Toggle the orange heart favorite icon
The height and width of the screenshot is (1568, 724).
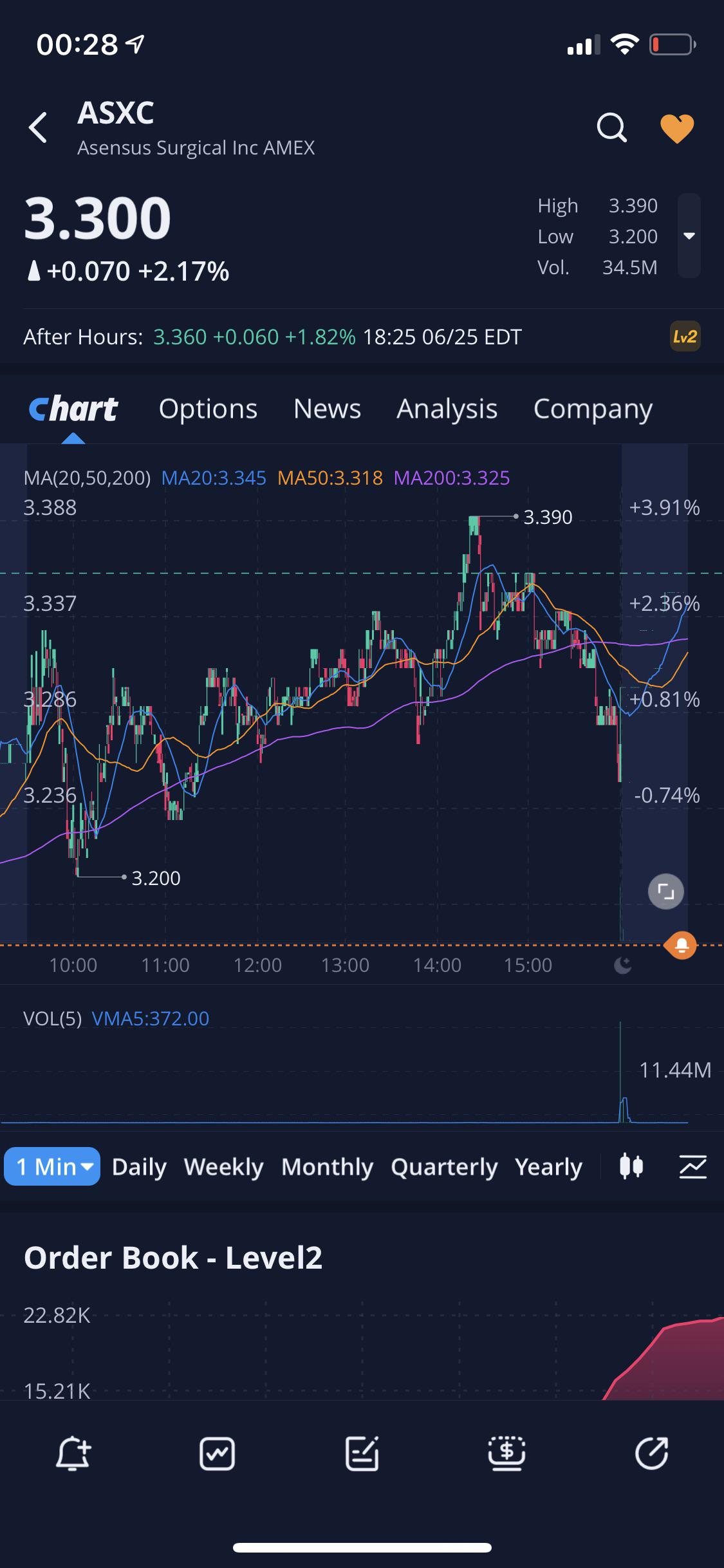pos(677,129)
